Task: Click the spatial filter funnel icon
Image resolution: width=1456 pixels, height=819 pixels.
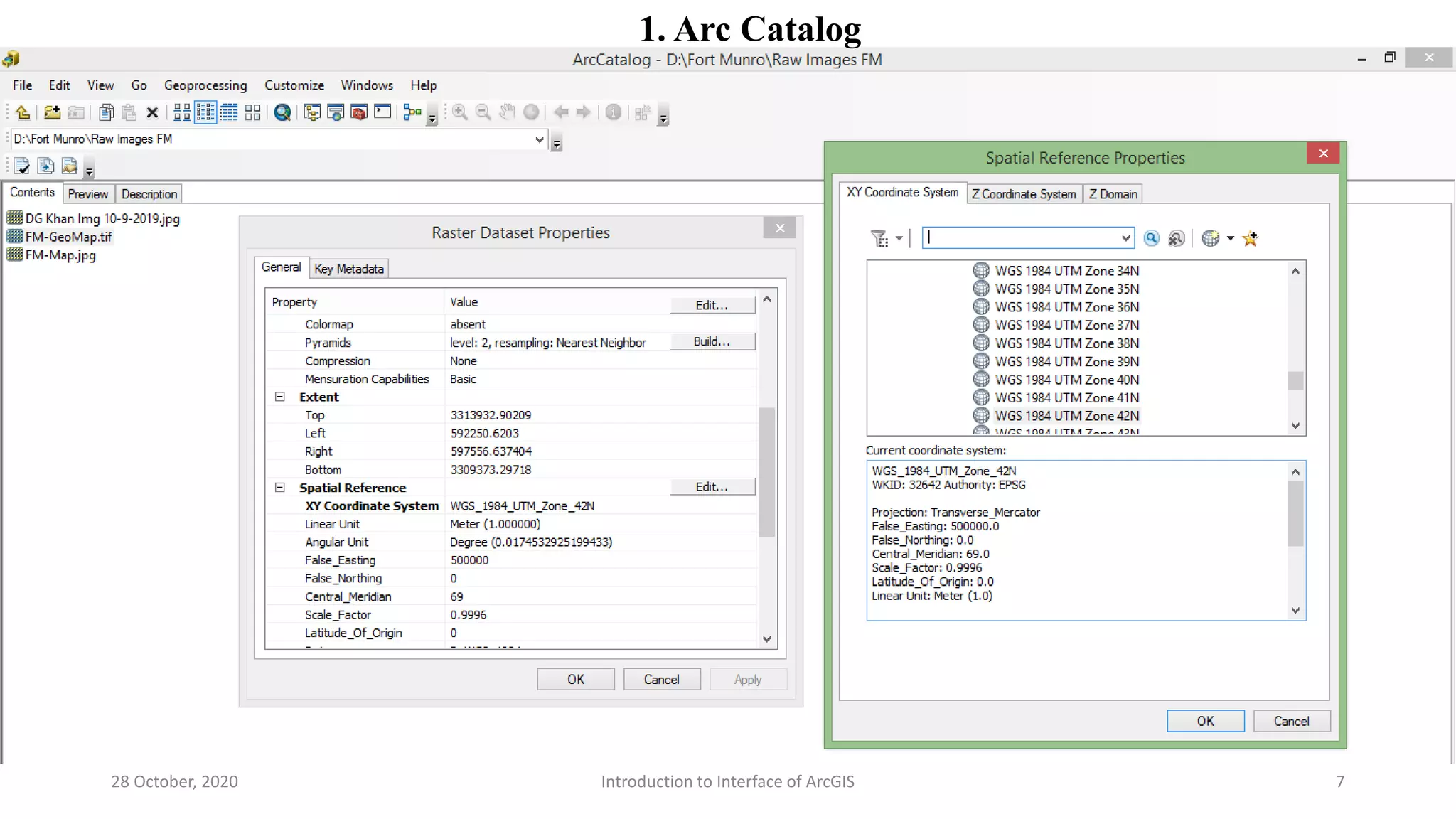Action: [879, 238]
